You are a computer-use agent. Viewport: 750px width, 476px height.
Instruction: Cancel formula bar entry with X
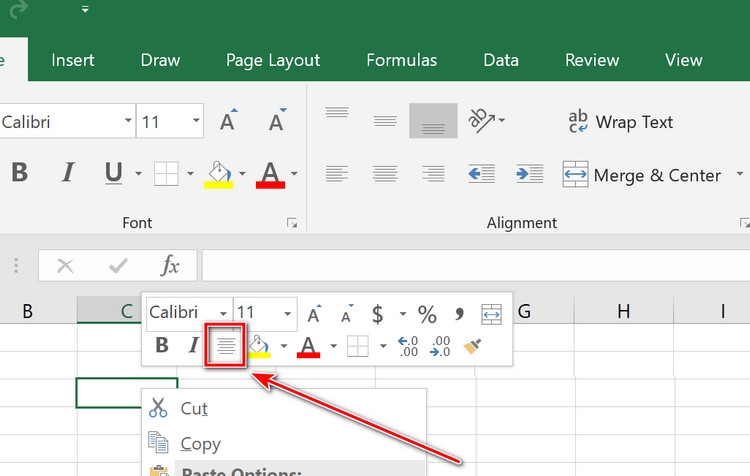[x=65, y=266]
